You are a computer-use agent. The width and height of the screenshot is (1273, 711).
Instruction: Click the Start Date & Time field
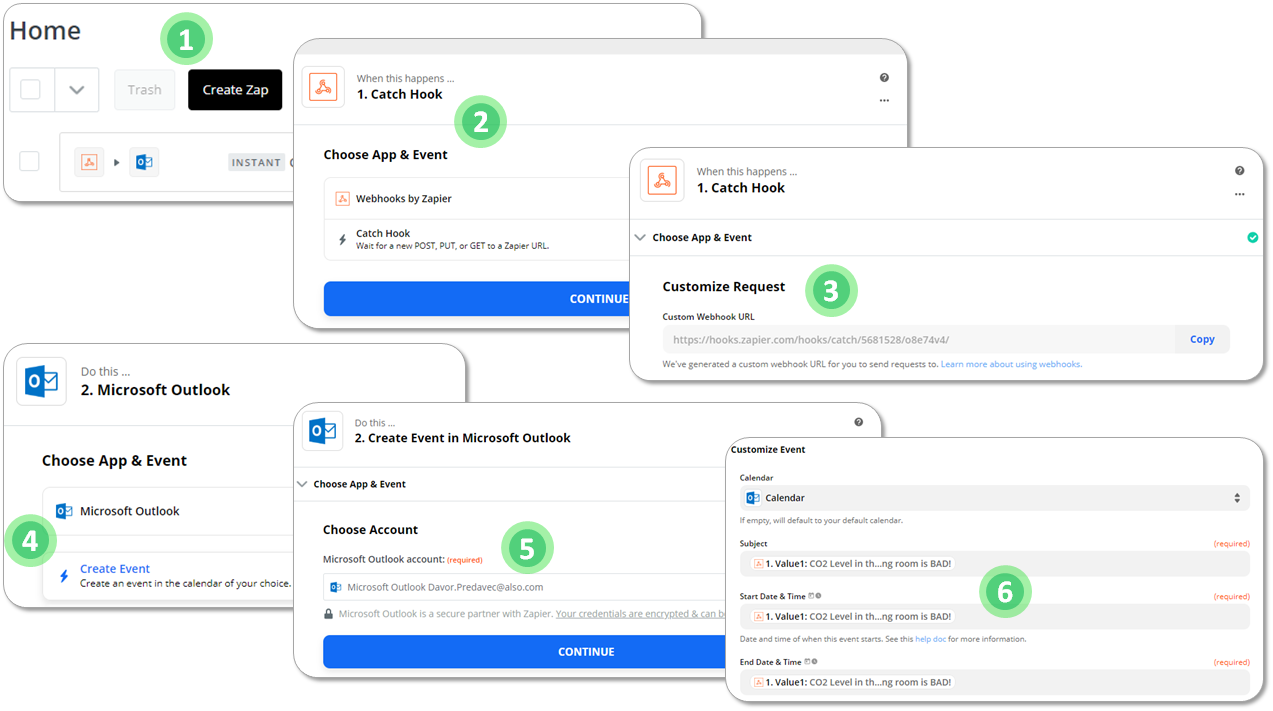coord(995,617)
